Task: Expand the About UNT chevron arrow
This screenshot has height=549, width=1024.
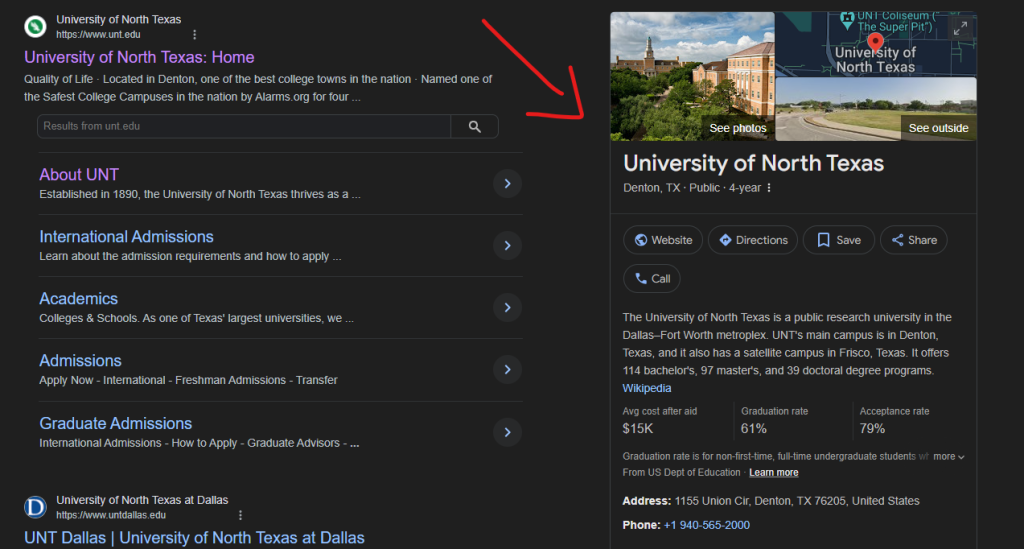Action: pyautogui.click(x=507, y=183)
